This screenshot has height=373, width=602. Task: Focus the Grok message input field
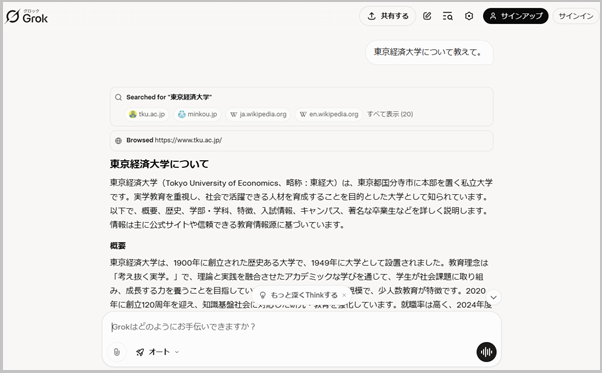pos(301,327)
